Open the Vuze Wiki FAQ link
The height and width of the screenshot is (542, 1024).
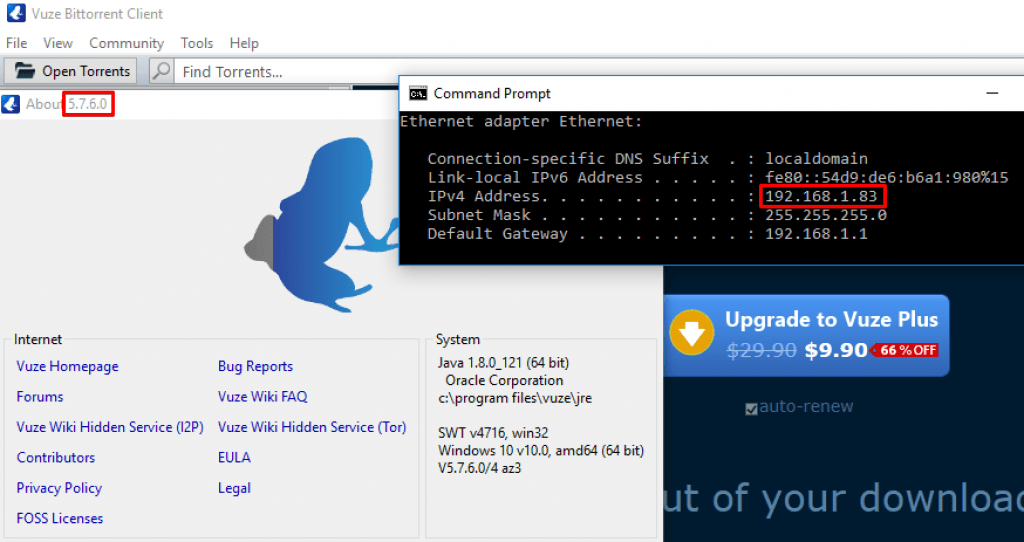[x=263, y=396]
